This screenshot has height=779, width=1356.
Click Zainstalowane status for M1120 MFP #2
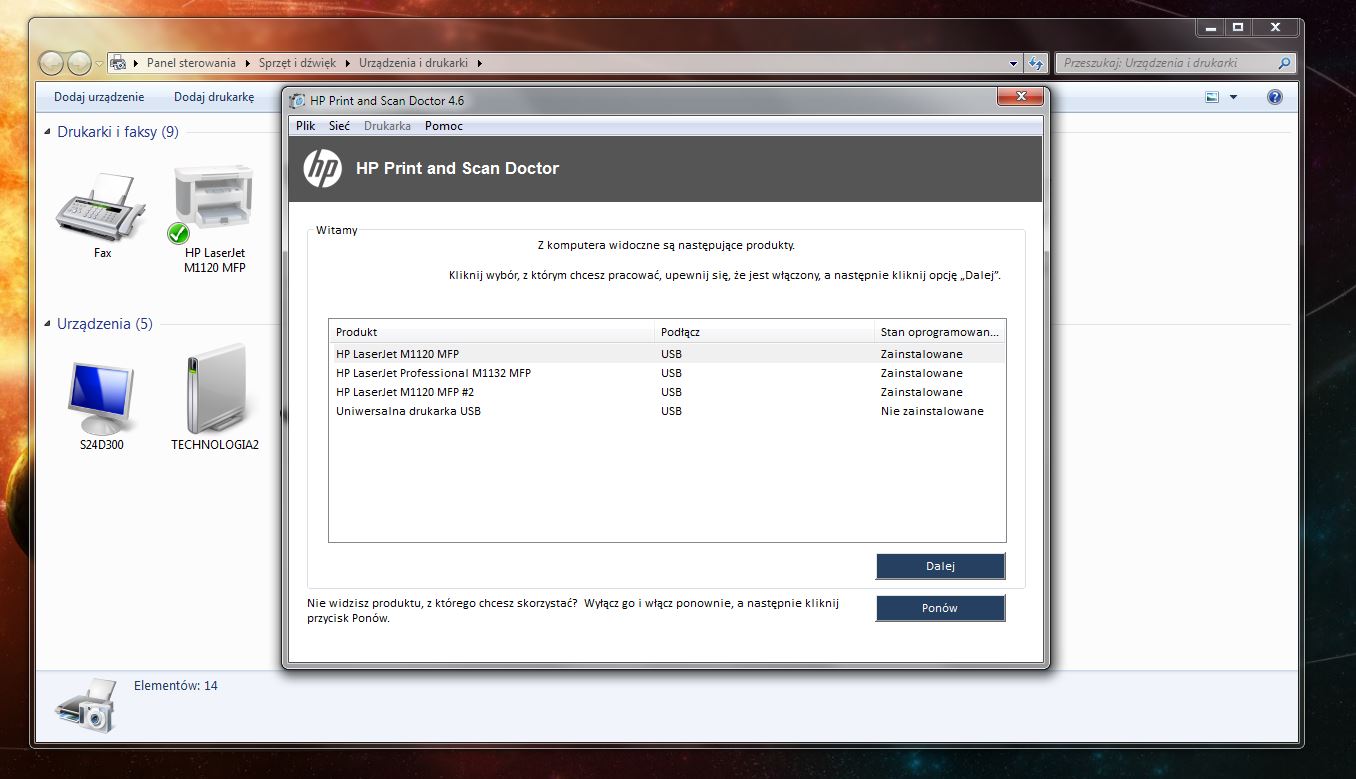(921, 392)
